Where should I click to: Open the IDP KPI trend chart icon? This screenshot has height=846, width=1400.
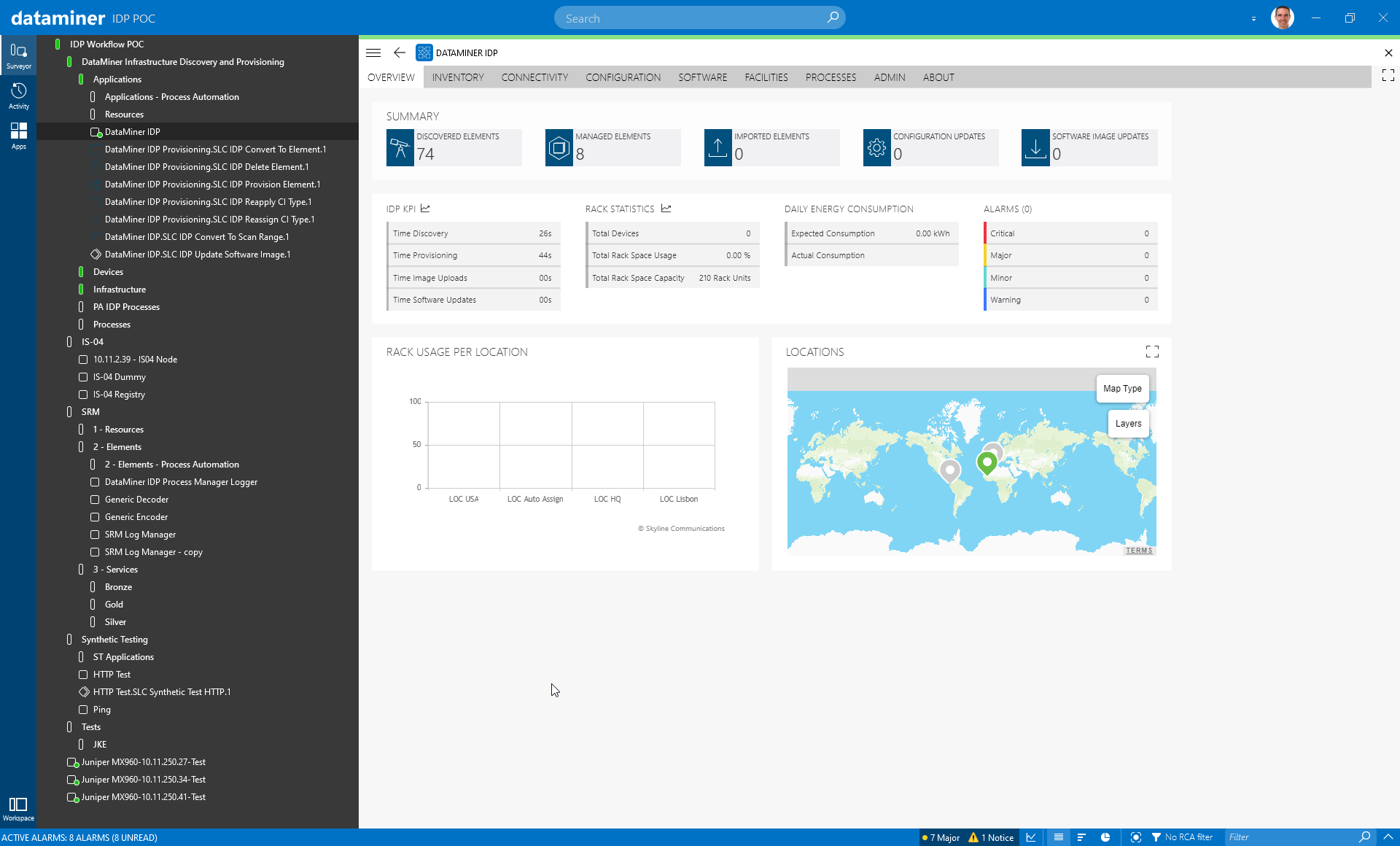[425, 209]
